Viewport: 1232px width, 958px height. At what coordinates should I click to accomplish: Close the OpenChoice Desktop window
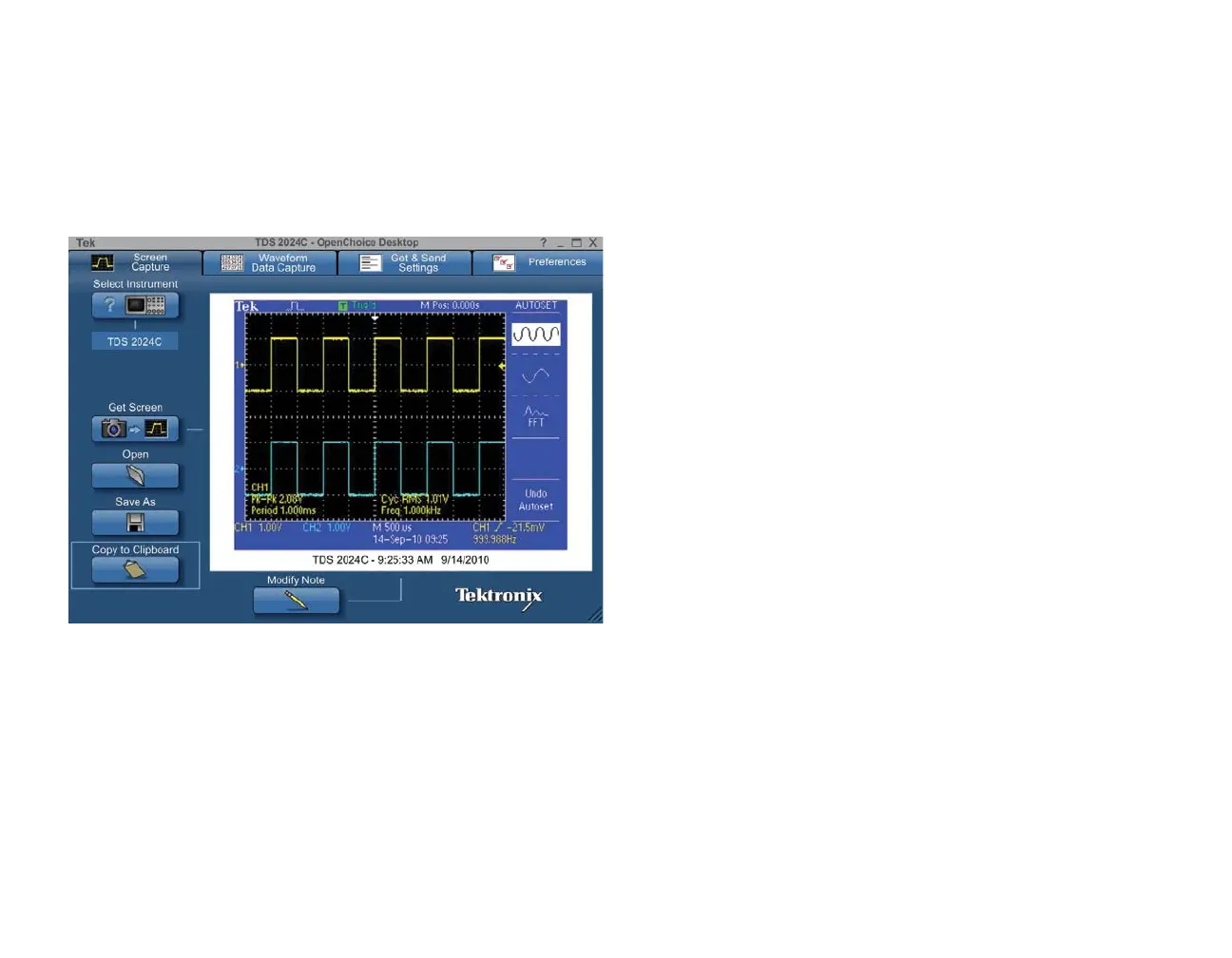[592, 243]
